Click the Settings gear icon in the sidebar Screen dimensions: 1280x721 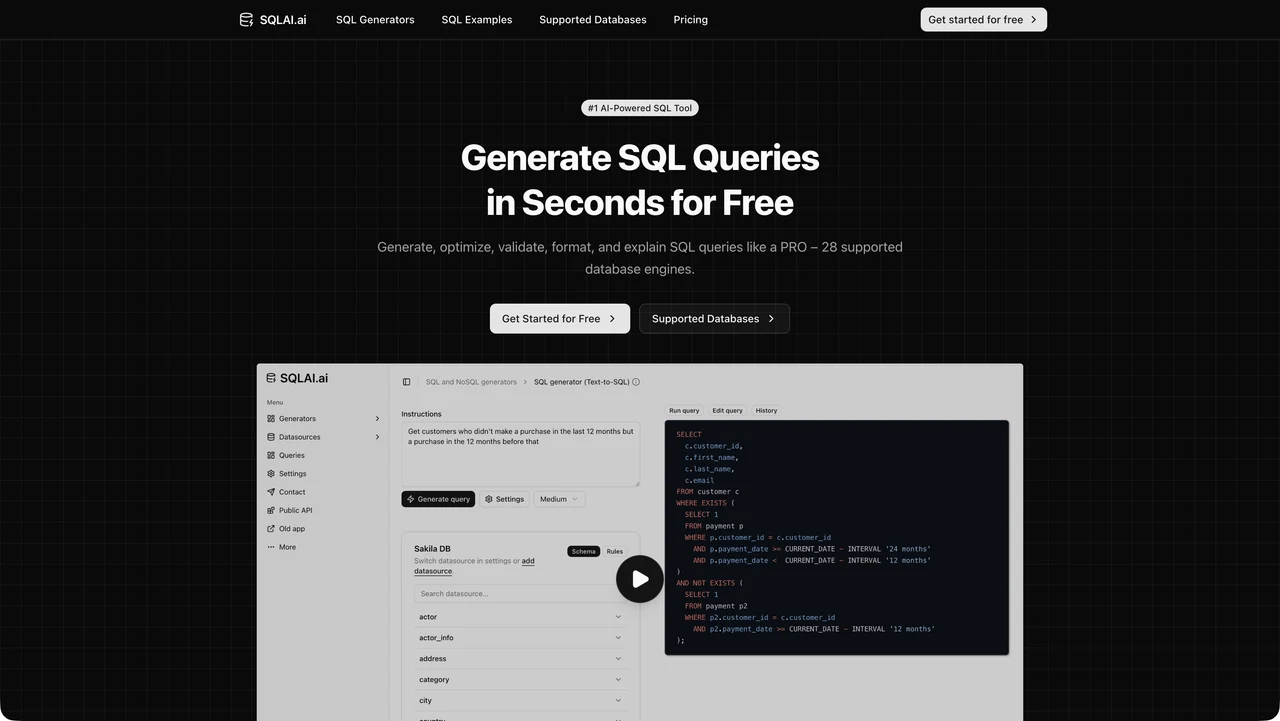[x=271, y=474]
